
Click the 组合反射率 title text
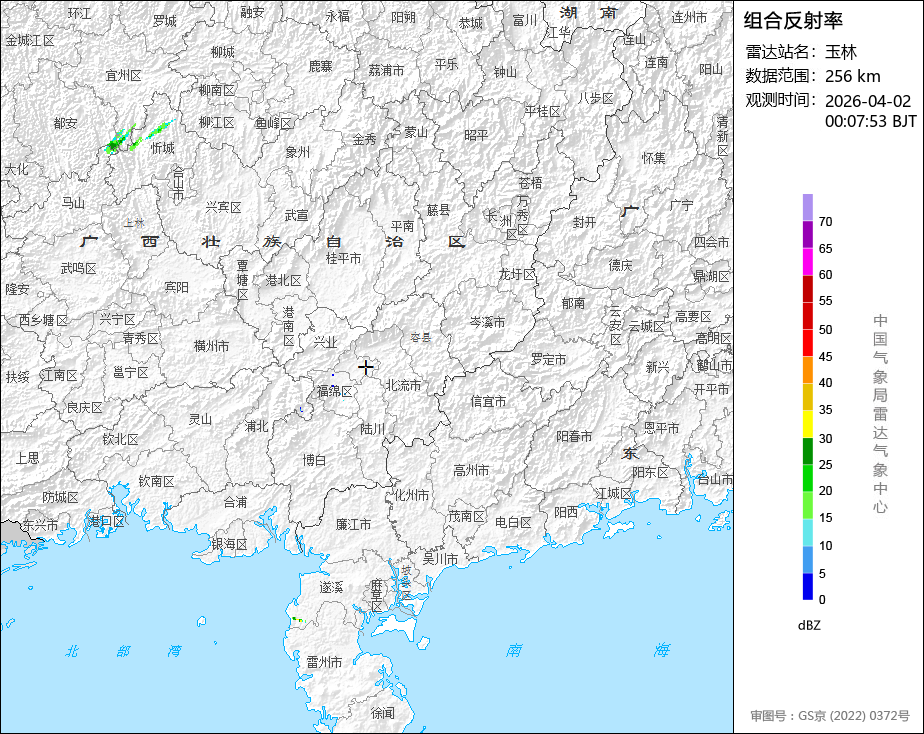click(x=794, y=19)
